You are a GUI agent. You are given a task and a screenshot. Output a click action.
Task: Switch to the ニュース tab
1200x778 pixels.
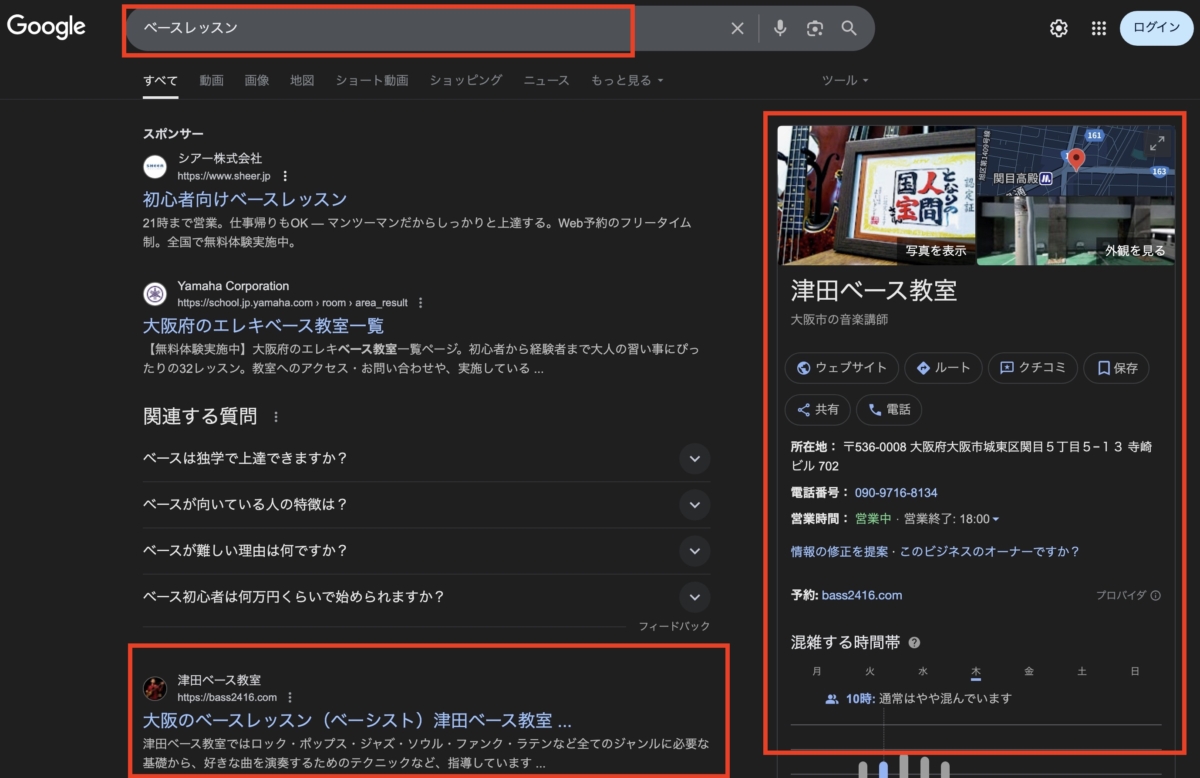(x=546, y=80)
